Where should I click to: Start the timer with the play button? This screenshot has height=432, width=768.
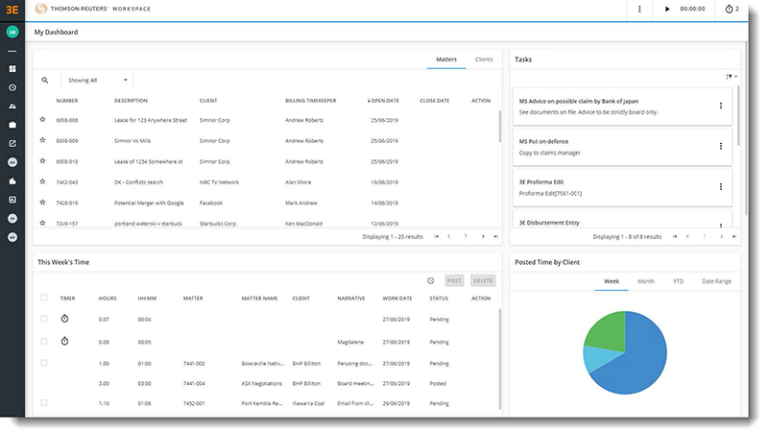click(668, 9)
